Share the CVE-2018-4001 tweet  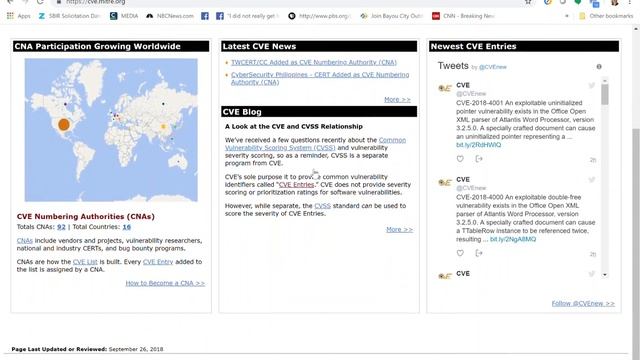tap(479, 159)
